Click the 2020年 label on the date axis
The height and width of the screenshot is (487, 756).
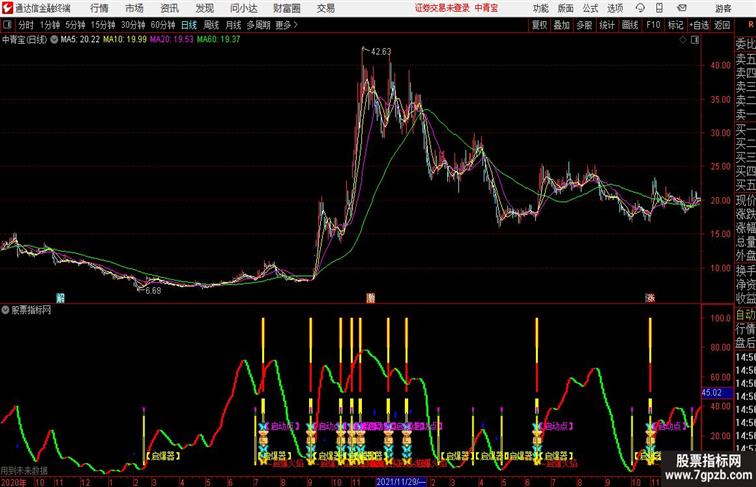pyautogui.click(x=13, y=482)
